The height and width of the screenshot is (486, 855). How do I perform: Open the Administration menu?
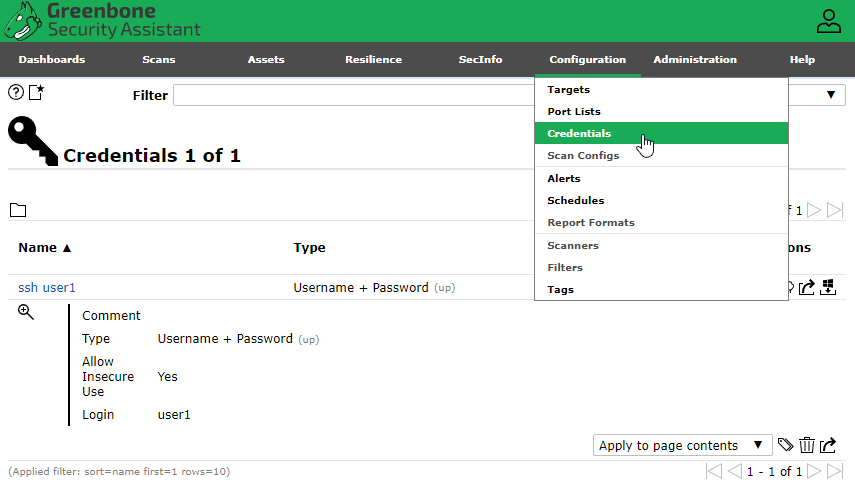[695, 59]
